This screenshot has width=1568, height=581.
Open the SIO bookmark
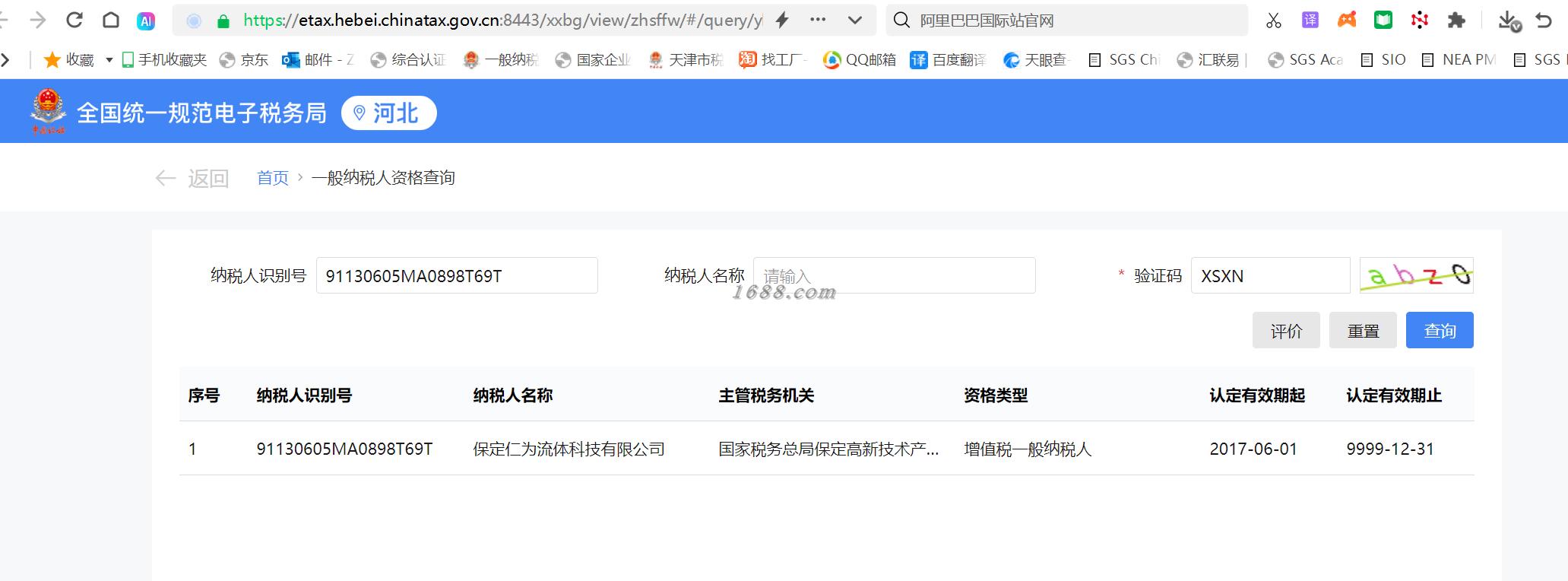coord(1383,59)
